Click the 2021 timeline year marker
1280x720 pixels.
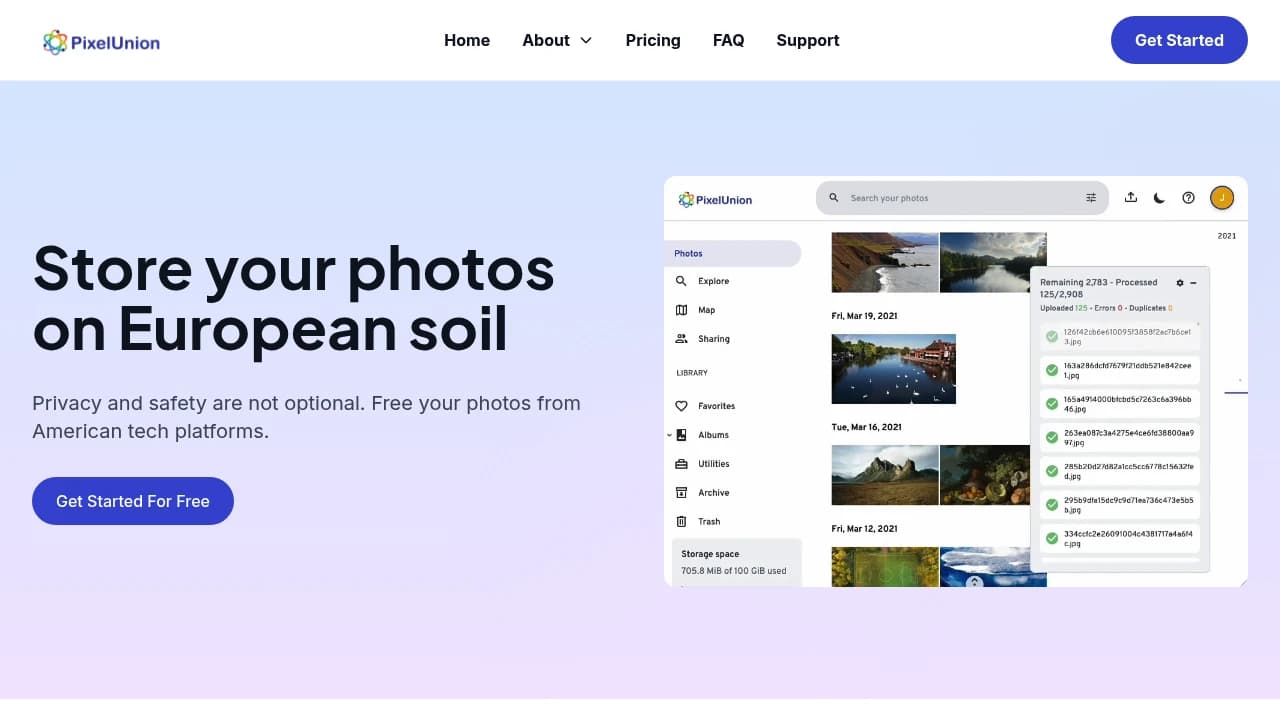[1227, 236]
